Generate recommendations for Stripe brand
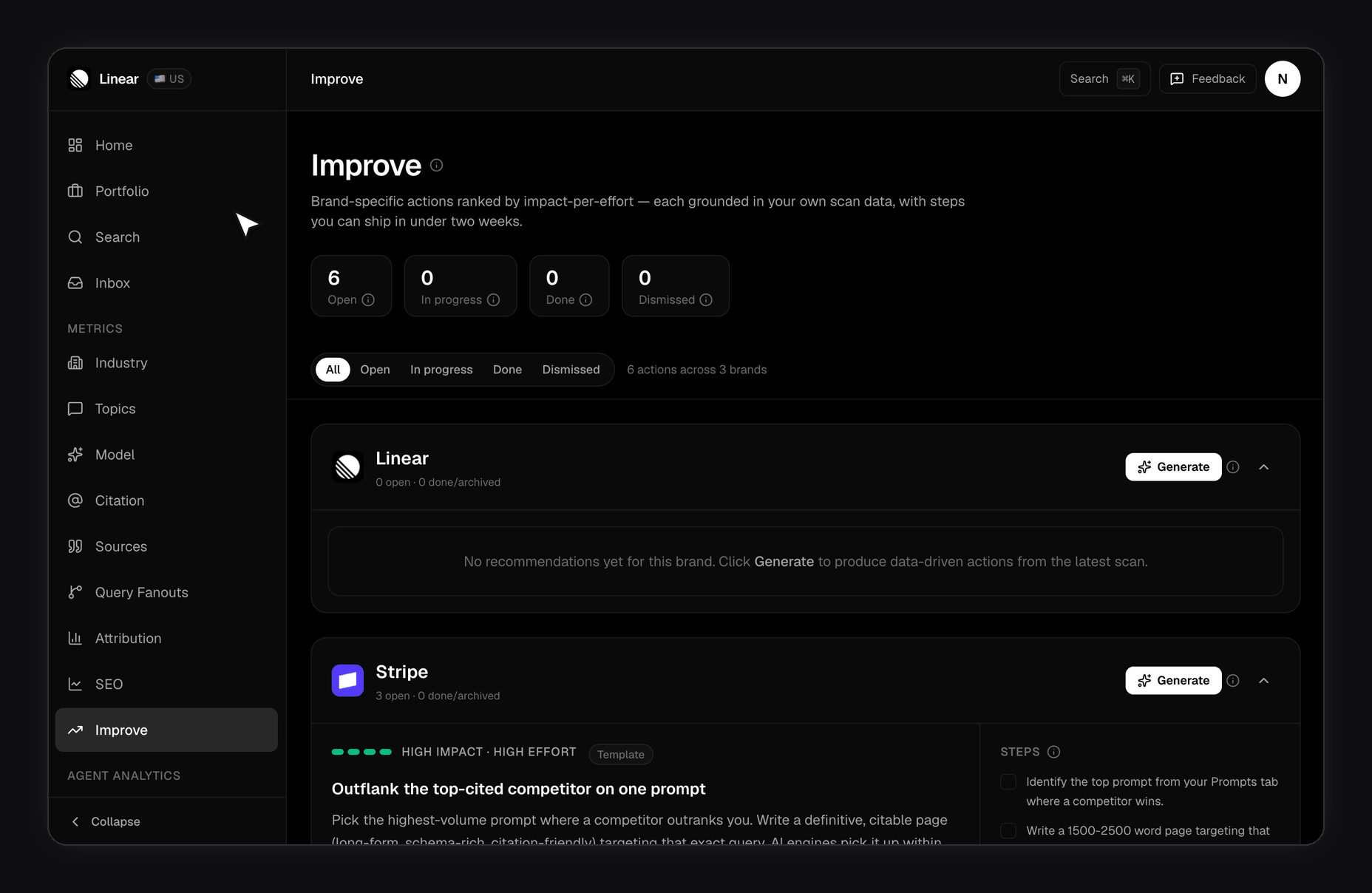The width and height of the screenshot is (1372, 893). tap(1173, 681)
